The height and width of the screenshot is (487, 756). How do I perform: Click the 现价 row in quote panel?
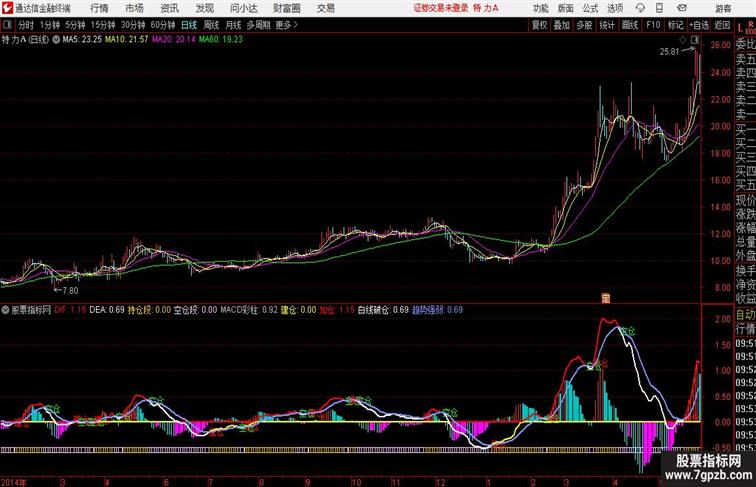click(745, 200)
